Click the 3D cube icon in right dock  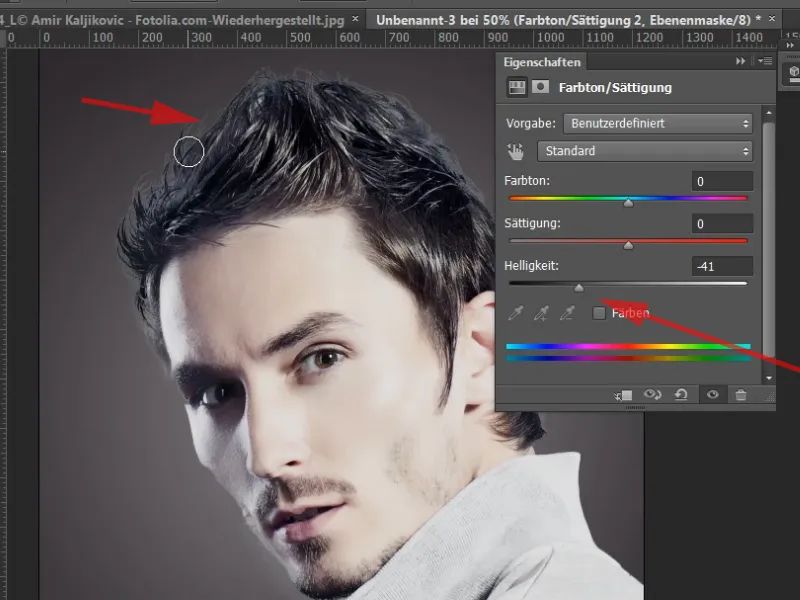(793, 72)
